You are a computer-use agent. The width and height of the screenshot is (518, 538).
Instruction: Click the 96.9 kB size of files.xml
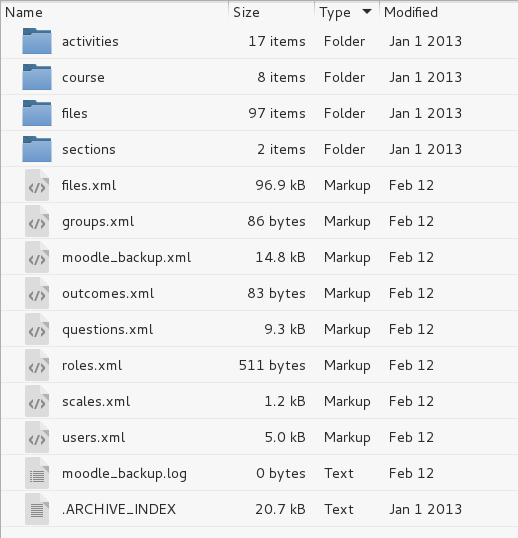tap(280, 185)
